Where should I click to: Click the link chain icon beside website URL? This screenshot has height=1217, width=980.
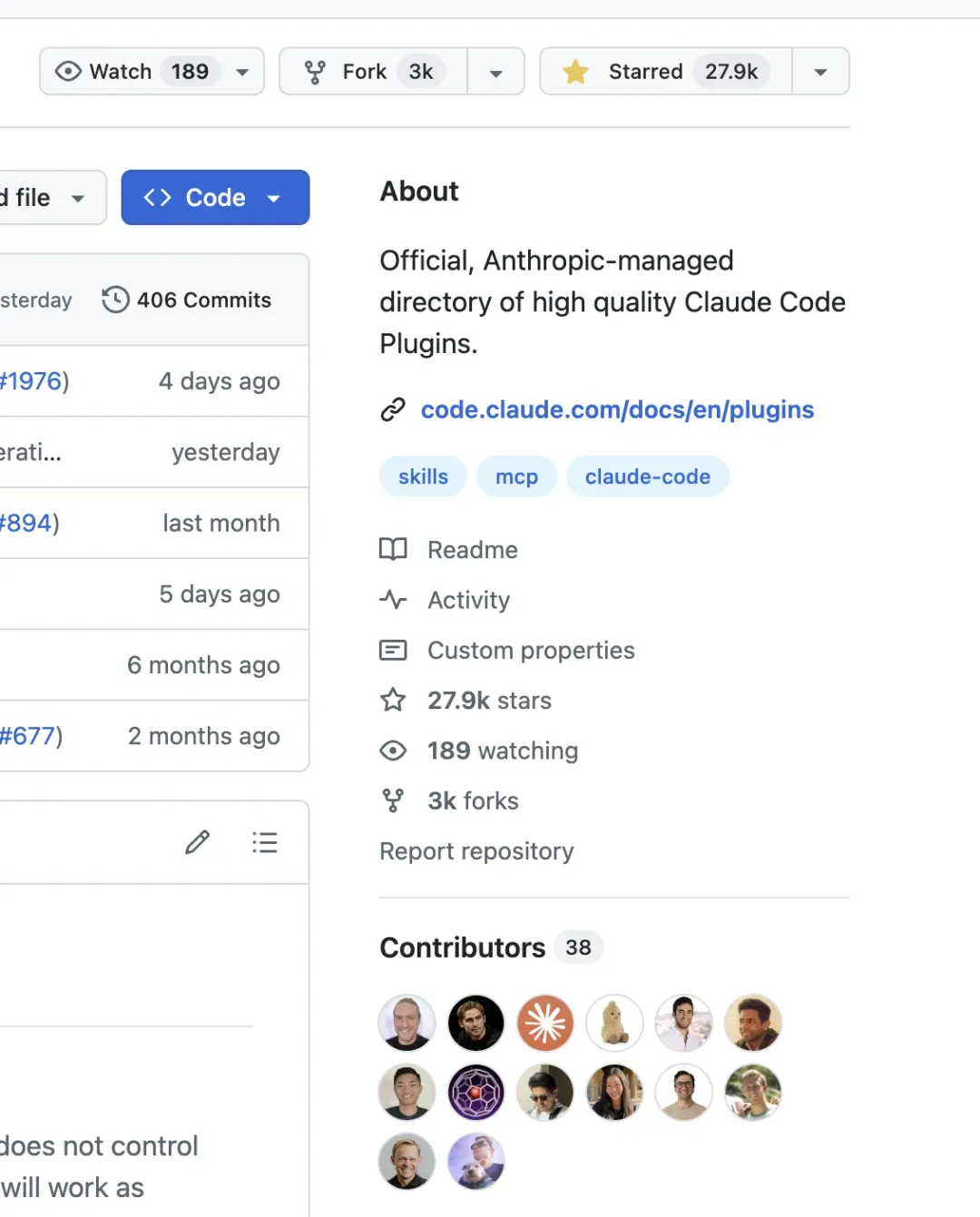(x=393, y=410)
